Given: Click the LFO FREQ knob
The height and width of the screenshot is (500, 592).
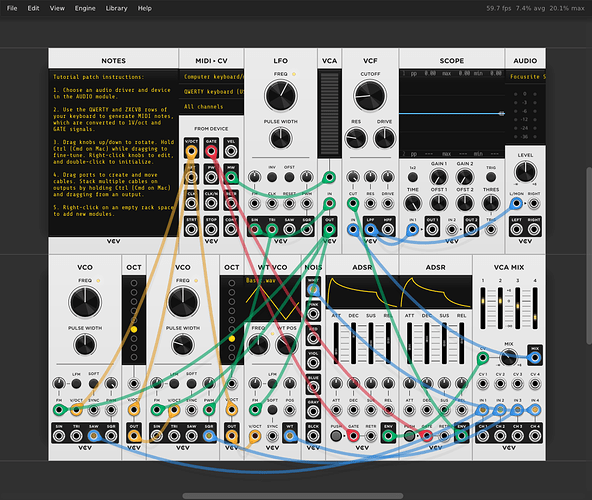Looking at the screenshot, I should 281,96.
